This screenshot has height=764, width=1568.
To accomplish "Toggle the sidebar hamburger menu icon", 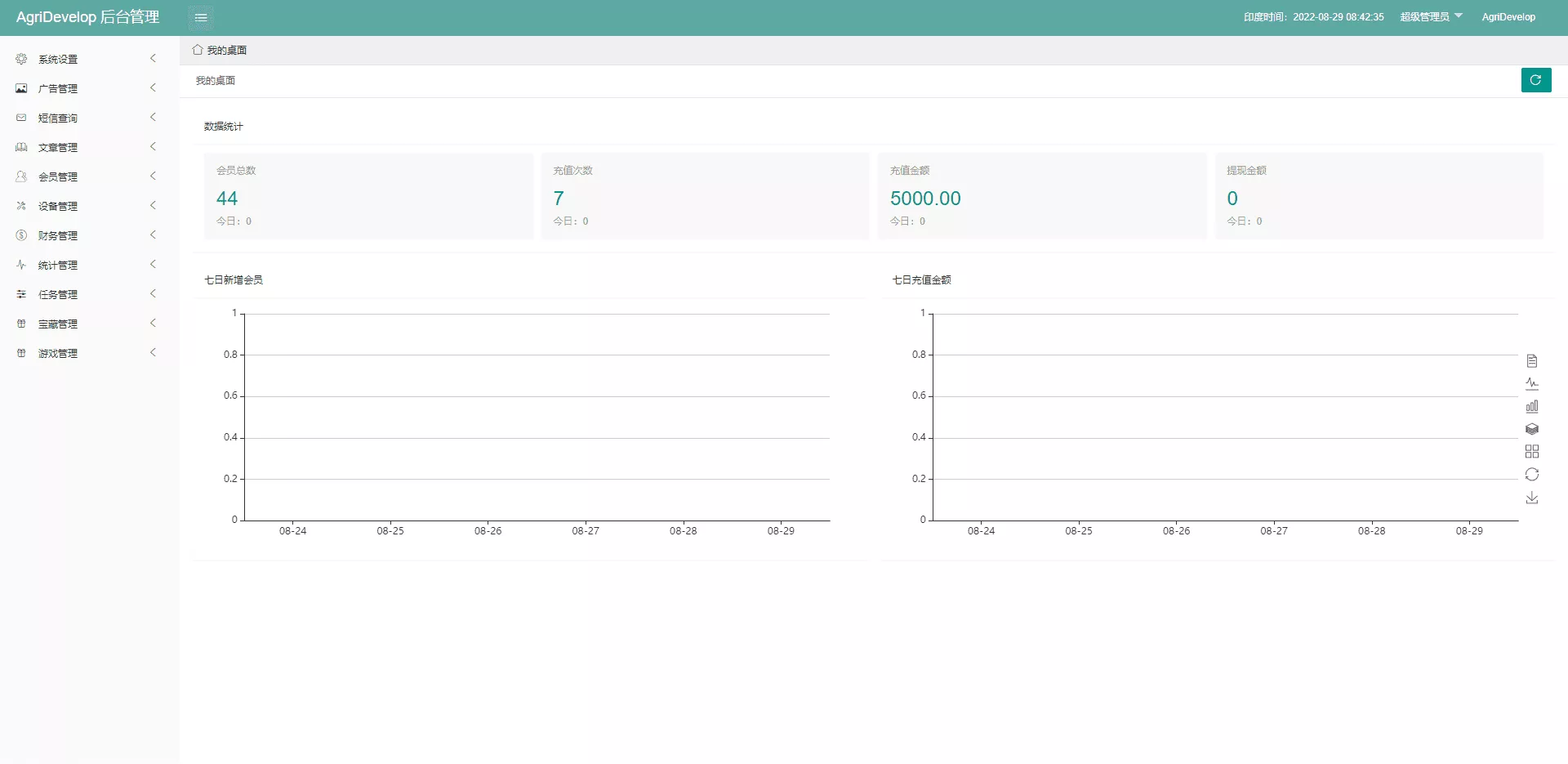I will (x=201, y=17).
